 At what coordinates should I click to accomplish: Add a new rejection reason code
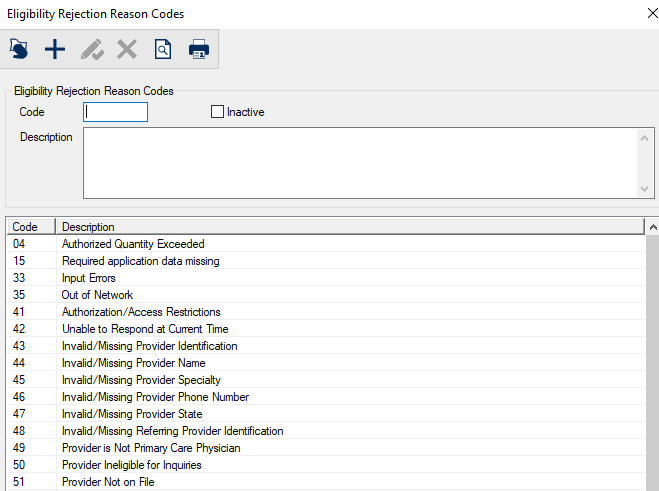click(x=55, y=49)
